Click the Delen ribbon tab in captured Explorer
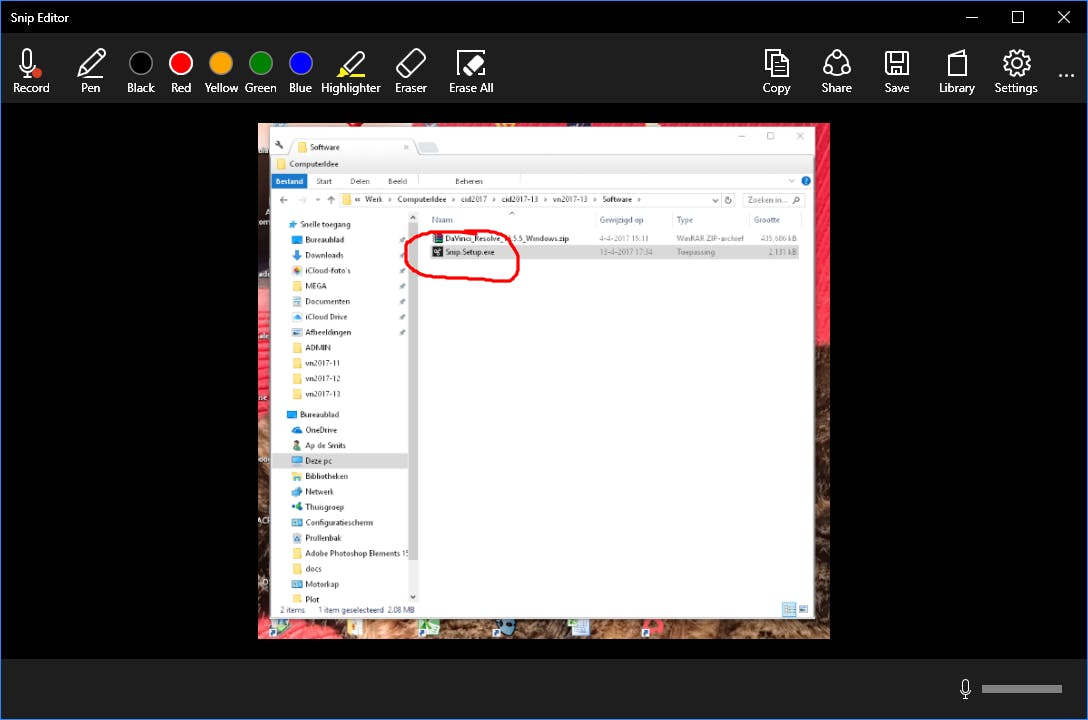This screenshot has width=1088, height=720. [359, 181]
